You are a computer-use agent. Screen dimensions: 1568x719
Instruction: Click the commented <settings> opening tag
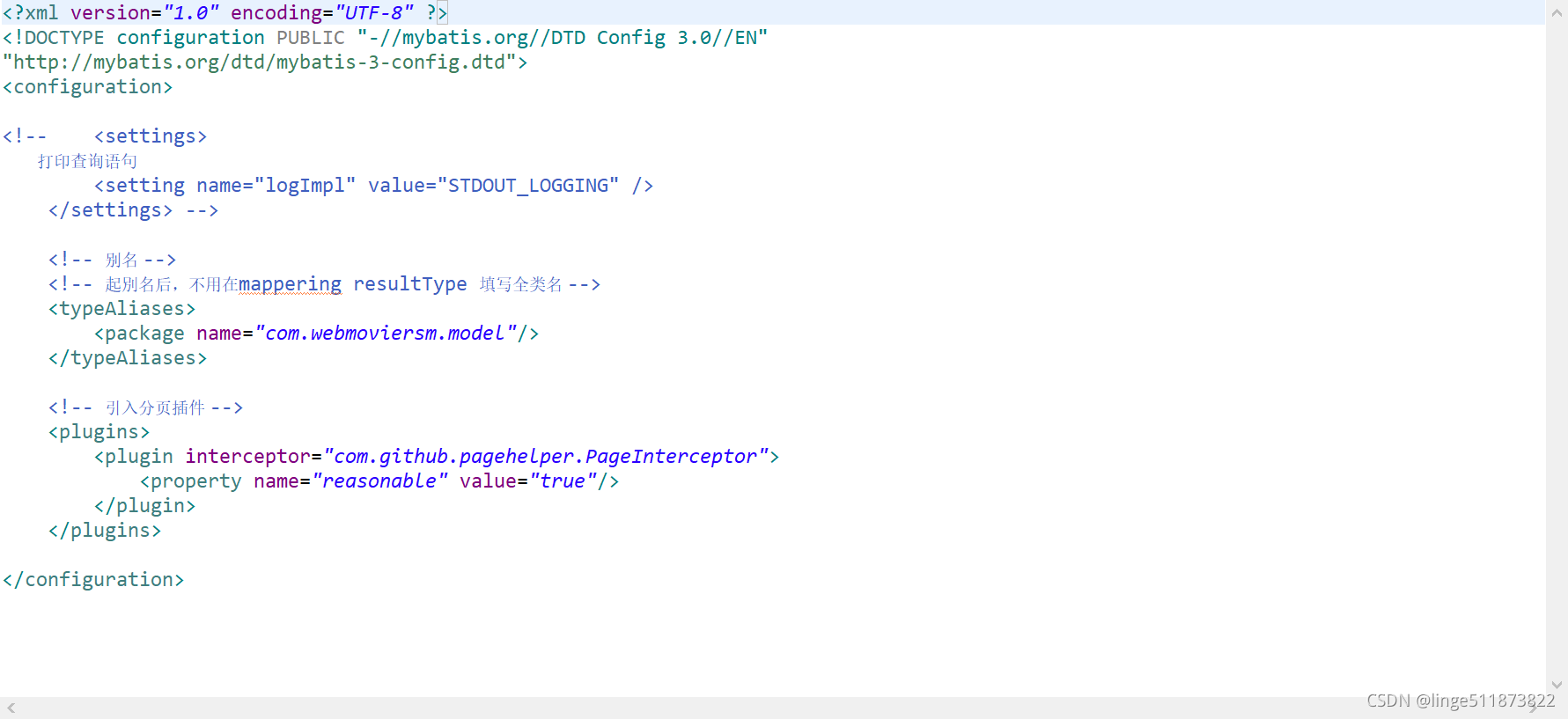tap(151, 136)
